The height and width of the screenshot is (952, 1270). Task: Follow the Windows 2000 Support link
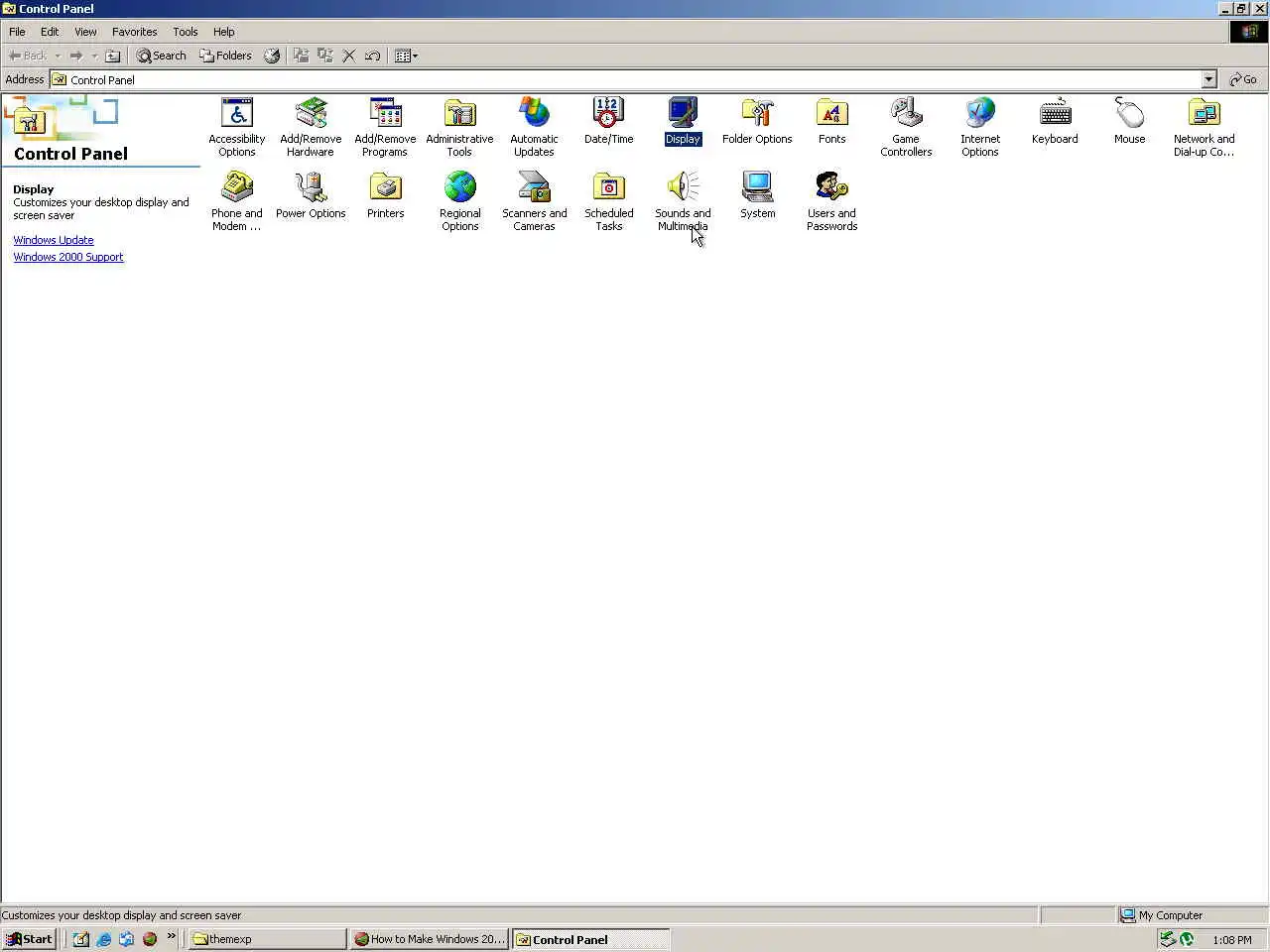[x=68, y=257]
